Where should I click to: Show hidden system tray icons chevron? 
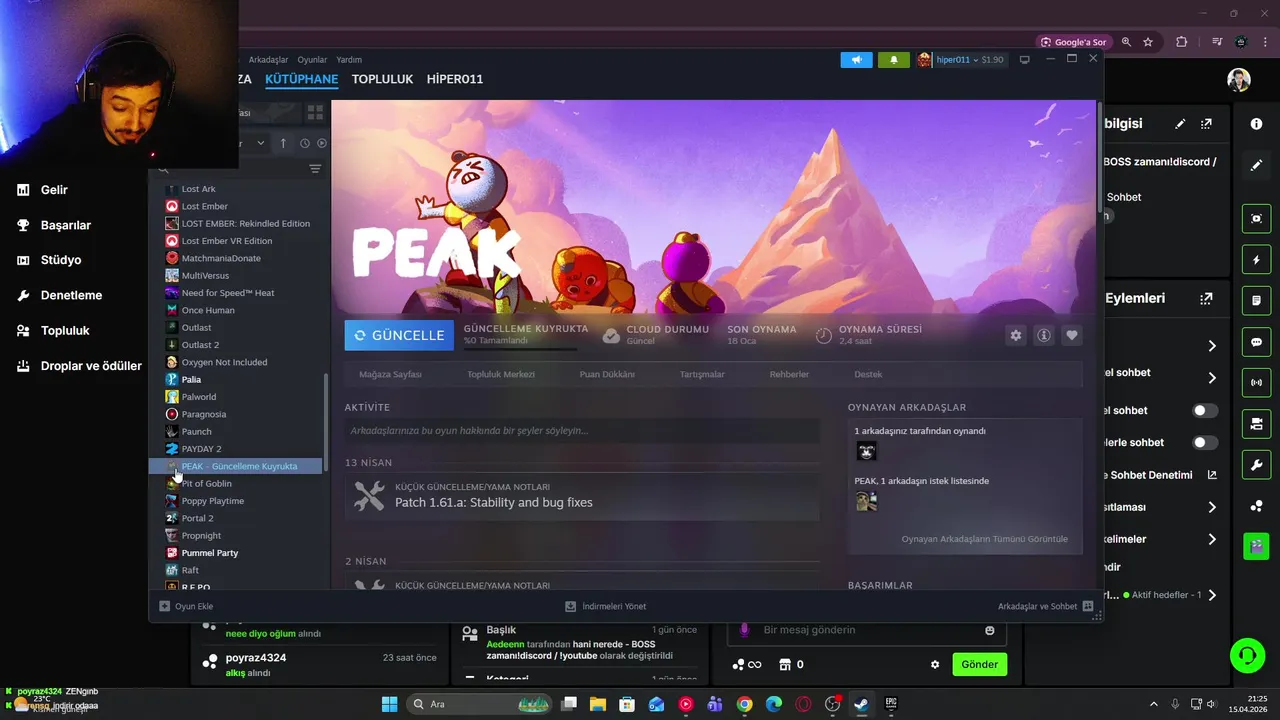(x=1153, y=704)
